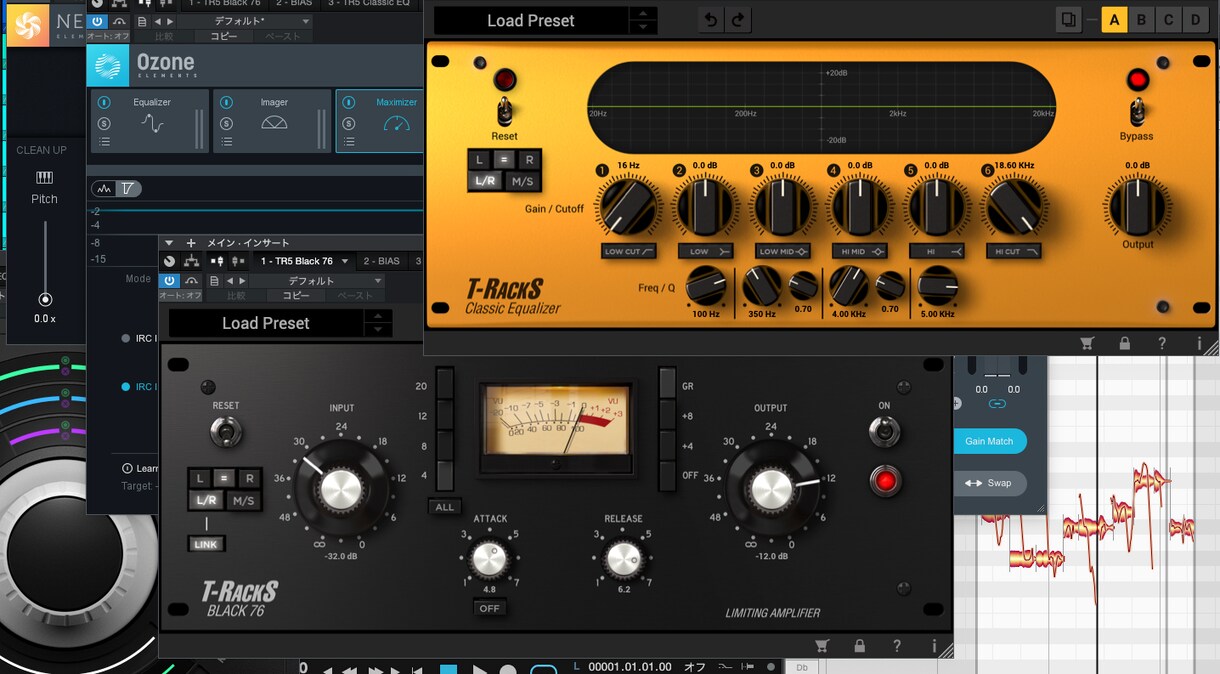The width and height of the screenshot is (1220, 674).
Task: Open Equalizer module presets list icon
Action: tap(104, 142)
